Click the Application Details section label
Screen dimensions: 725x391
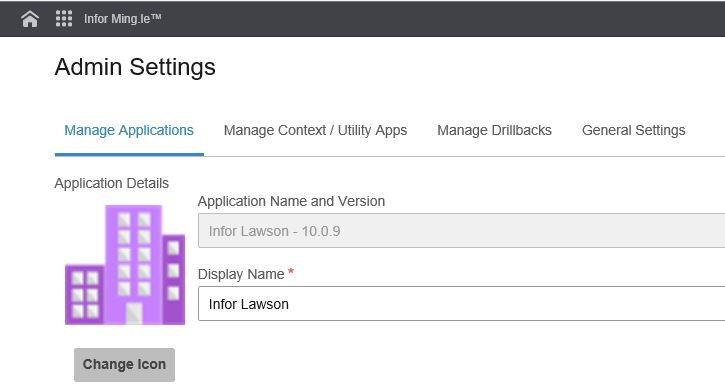point(111,183)
